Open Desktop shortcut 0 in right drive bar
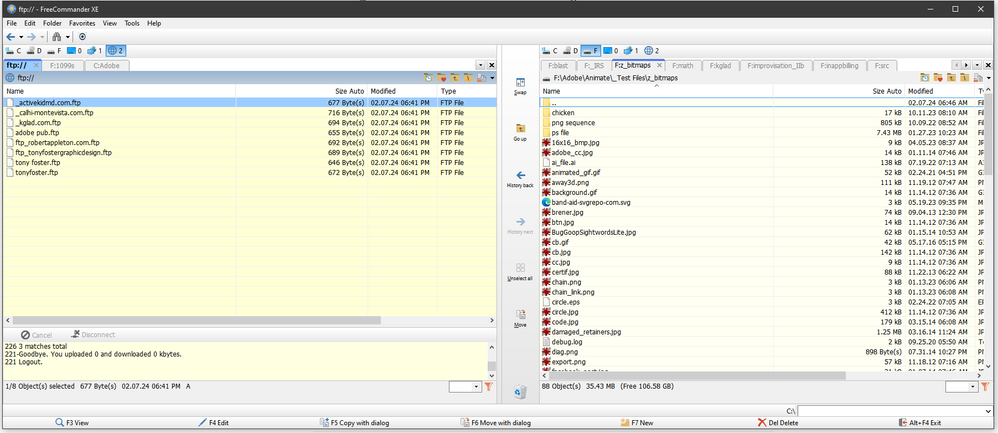Viewport: 998px width, 433px height. [611, 50]
